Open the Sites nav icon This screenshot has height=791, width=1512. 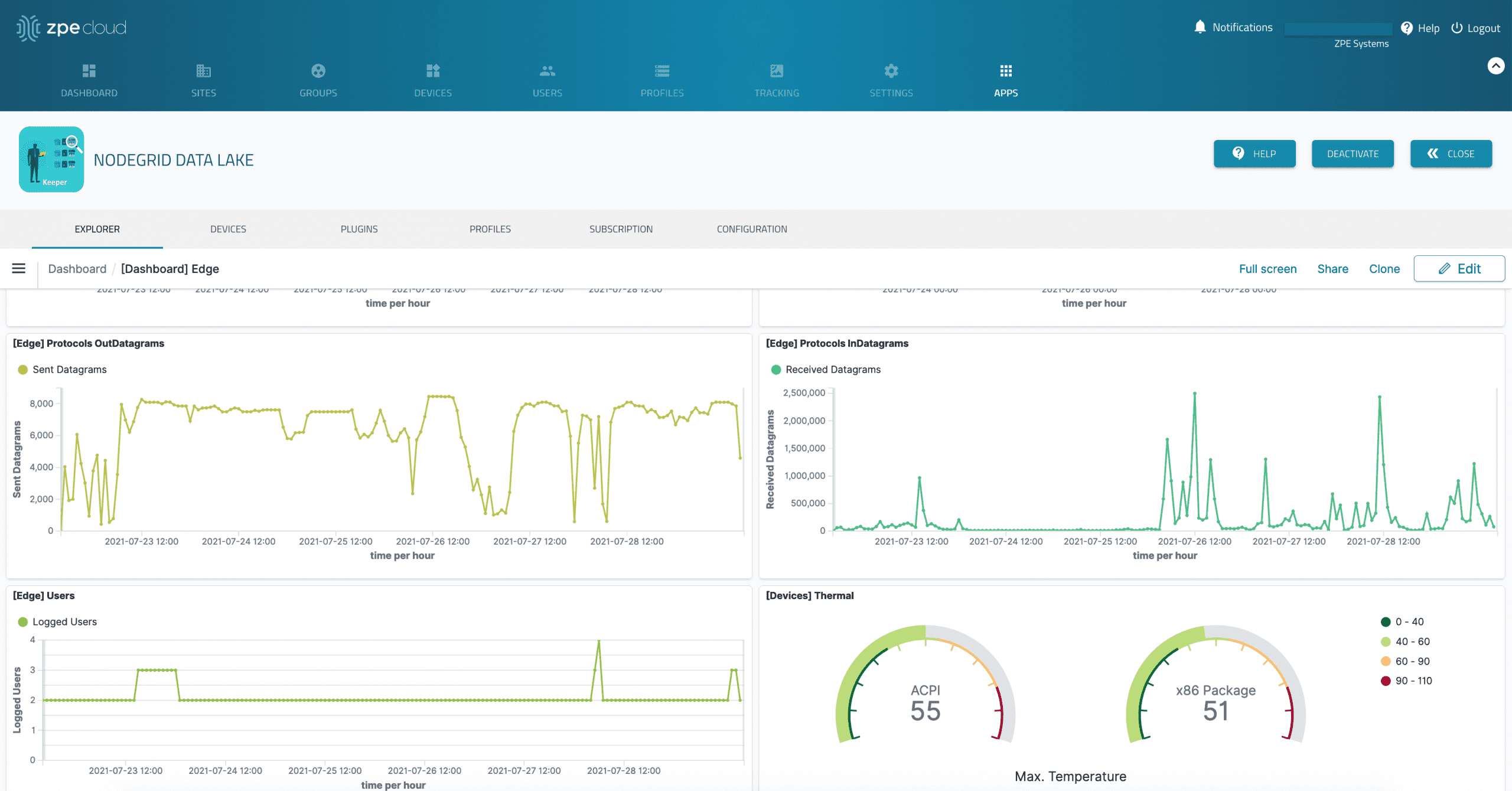pyautogui.click(x=203, y=71)
